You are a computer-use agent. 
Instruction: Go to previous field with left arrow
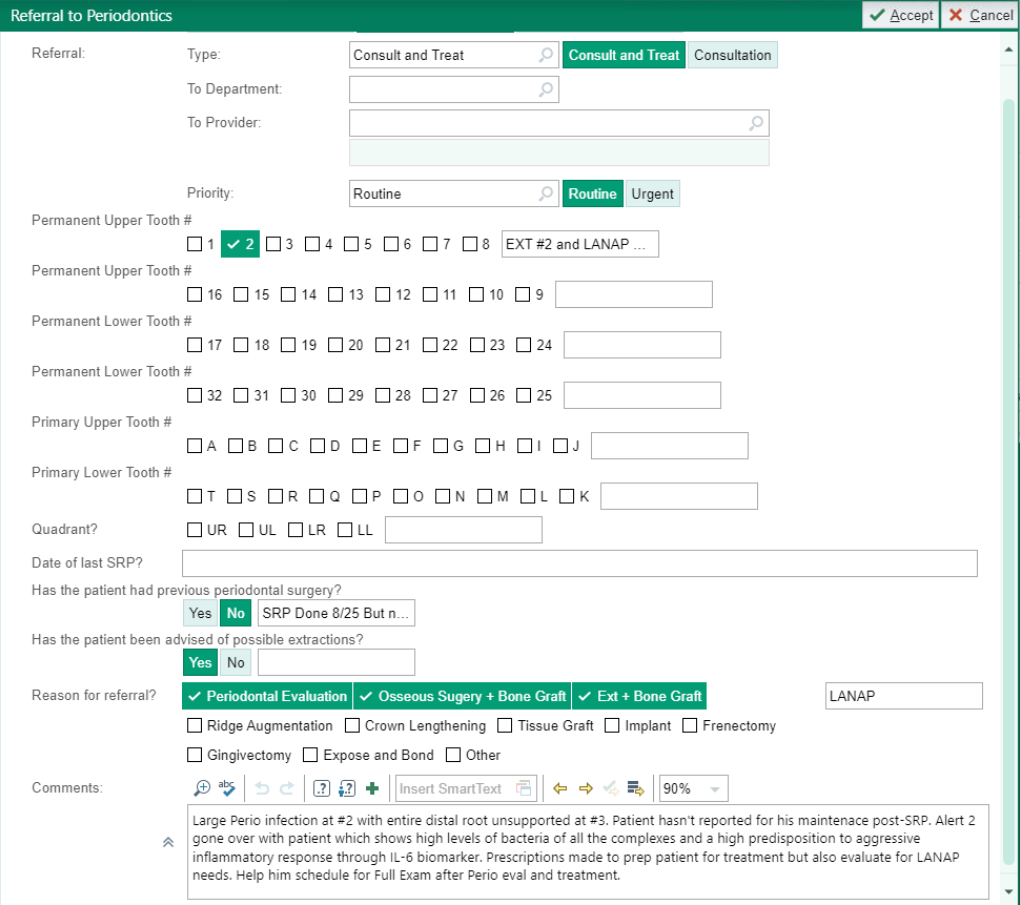pyautogui.click(x=560, y=789)
